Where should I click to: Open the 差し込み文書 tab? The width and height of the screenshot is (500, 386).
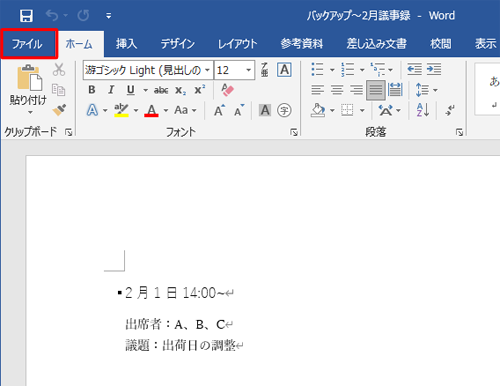pos(376,44)
